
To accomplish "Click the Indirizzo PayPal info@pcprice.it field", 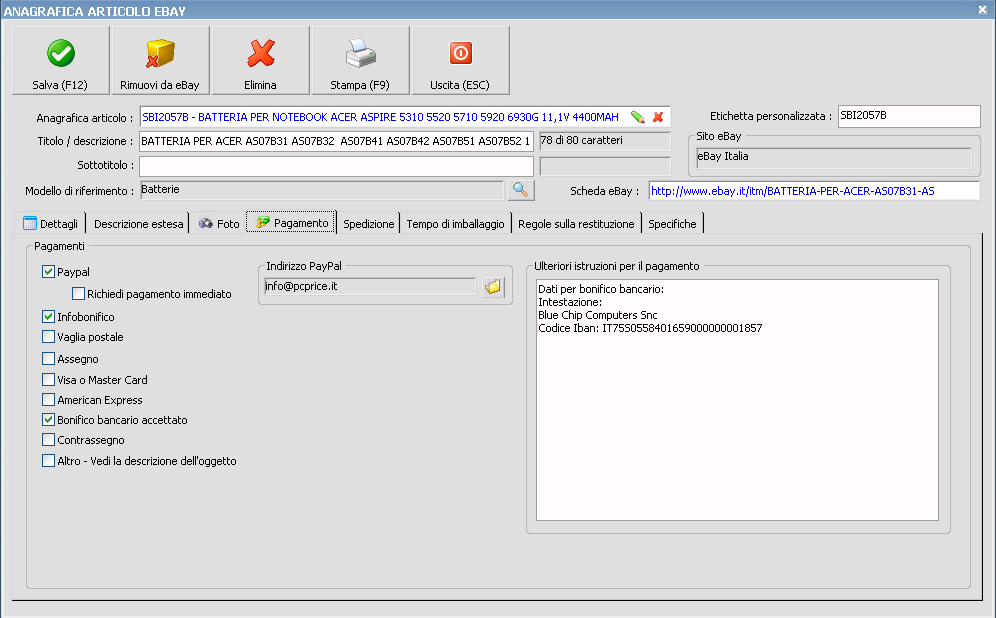I will 370,286.
